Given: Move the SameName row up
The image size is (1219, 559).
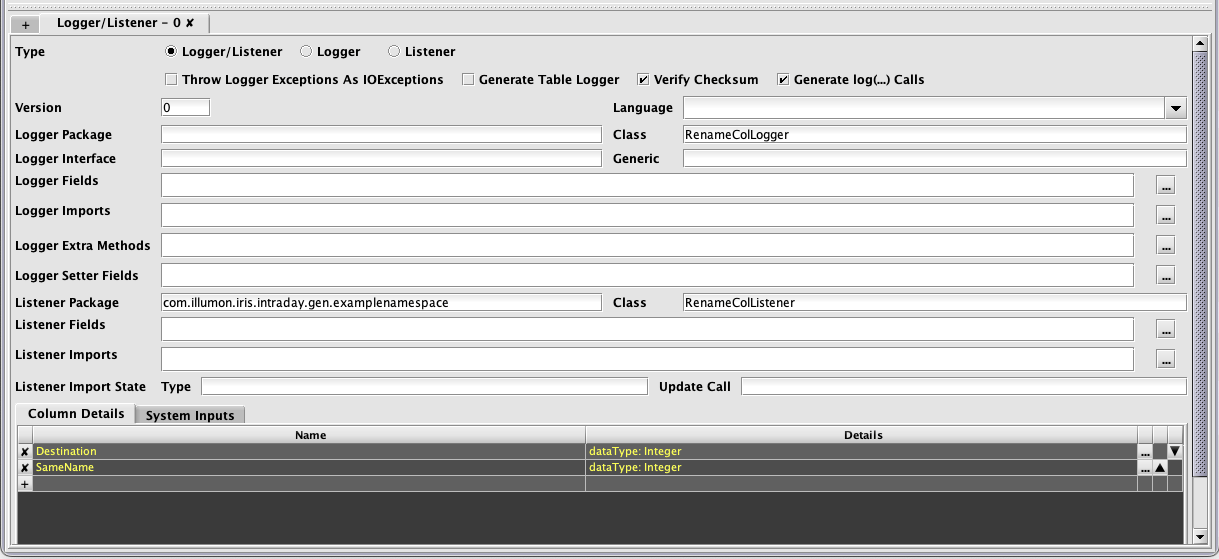Looking at the screenshot, I should click(x=1160, y=468).
